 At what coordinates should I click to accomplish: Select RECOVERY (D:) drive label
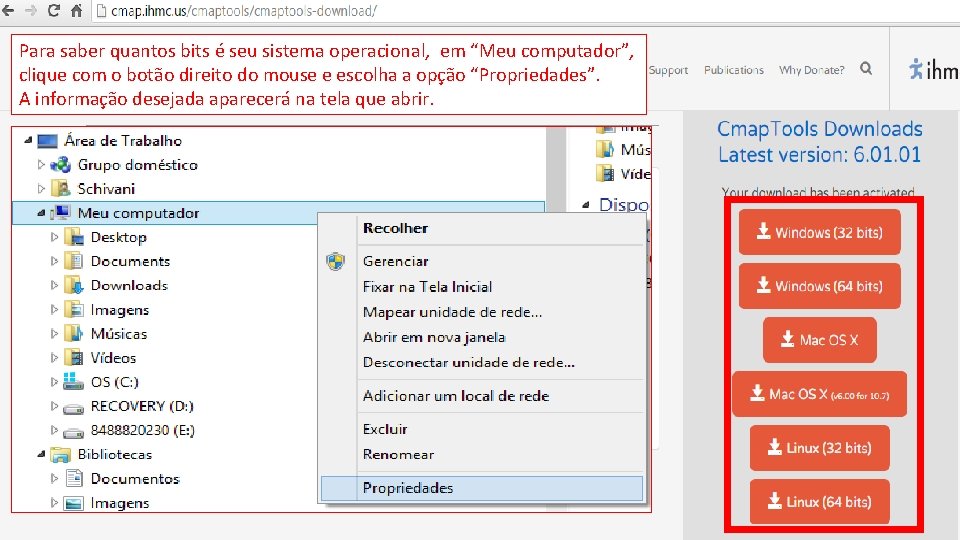click(142, 406)
